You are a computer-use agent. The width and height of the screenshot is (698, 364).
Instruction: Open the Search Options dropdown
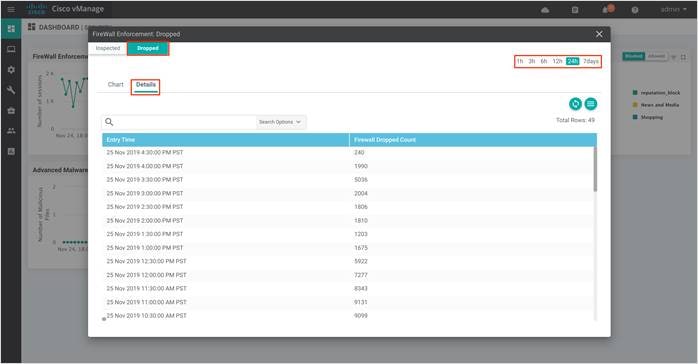280,122
